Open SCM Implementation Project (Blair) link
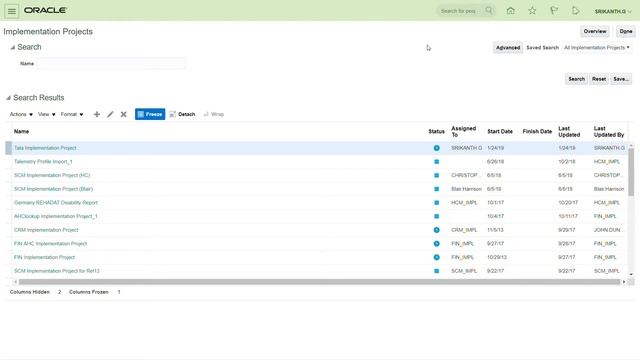Screen dimensions: 640x360 (53, 189)
